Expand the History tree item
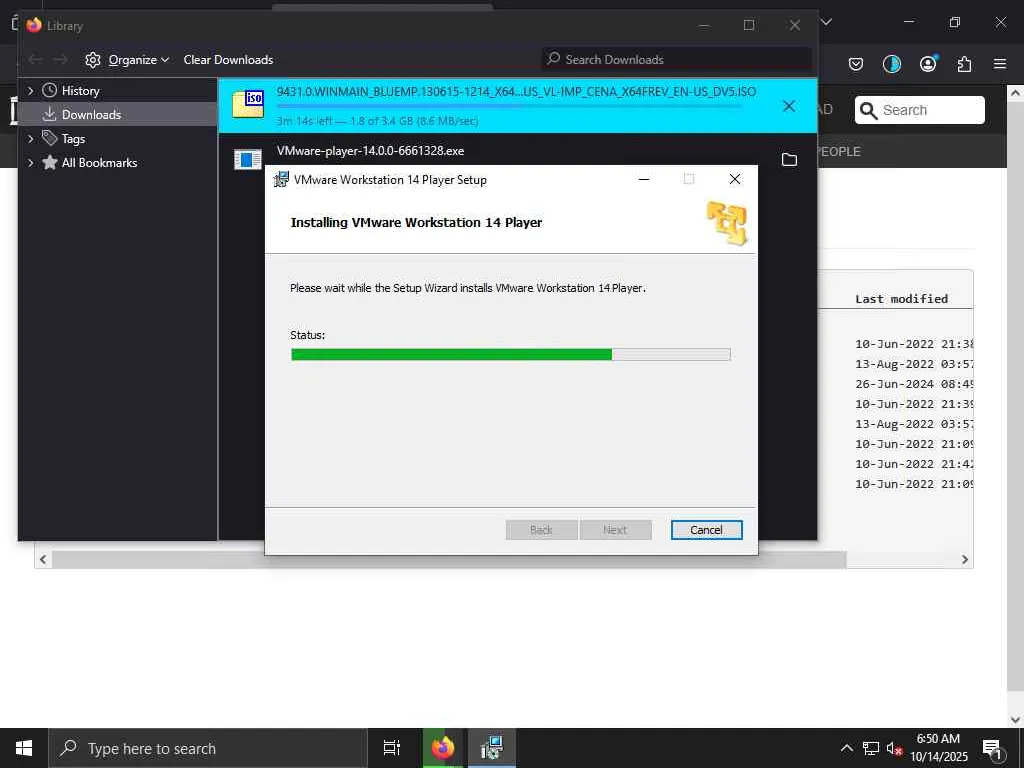1024x768 pixels. 30,91
